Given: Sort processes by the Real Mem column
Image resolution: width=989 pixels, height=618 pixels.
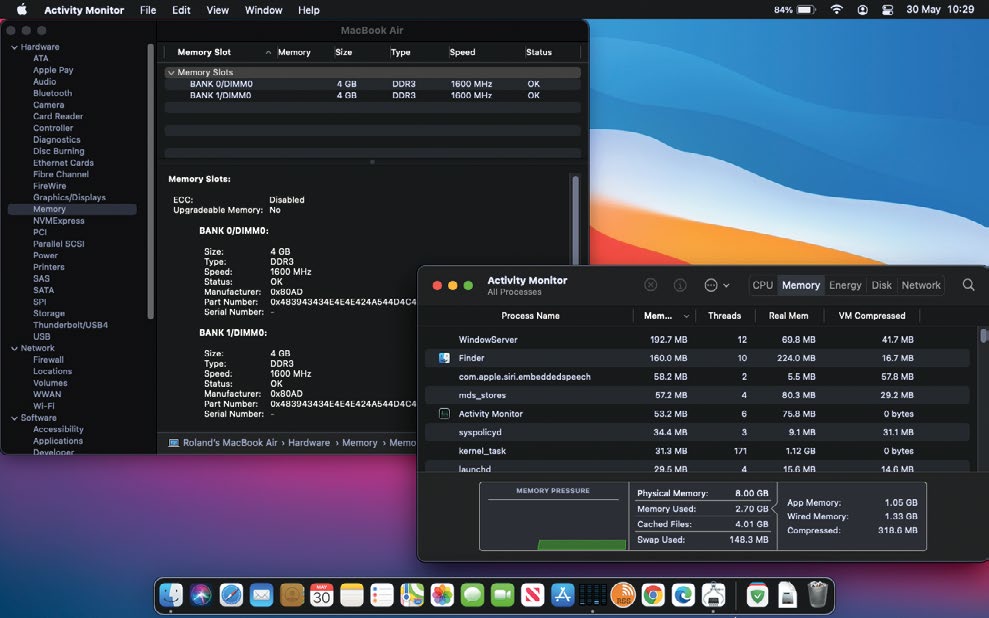Looking at the screenshot, I should tap(788, 315).
